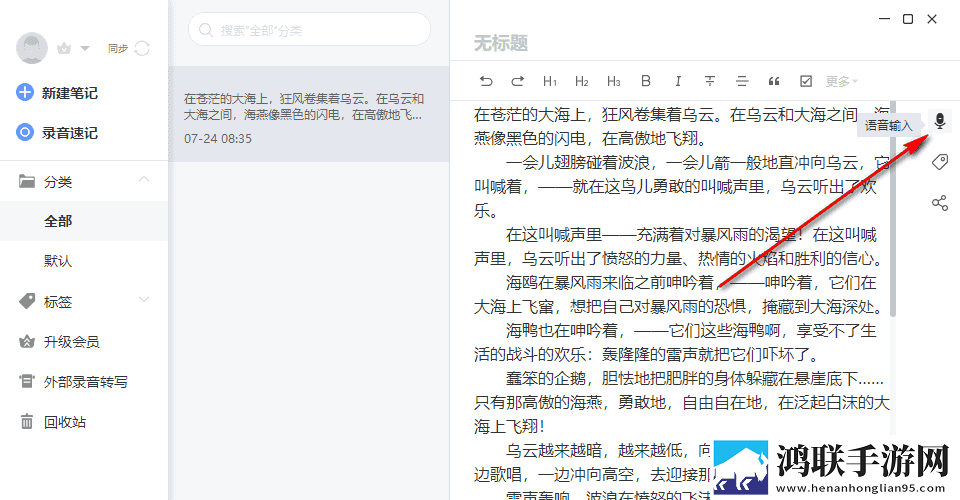960x500 pixels.
Task: Click the 无标题 note title field
Action: [500, 43]
